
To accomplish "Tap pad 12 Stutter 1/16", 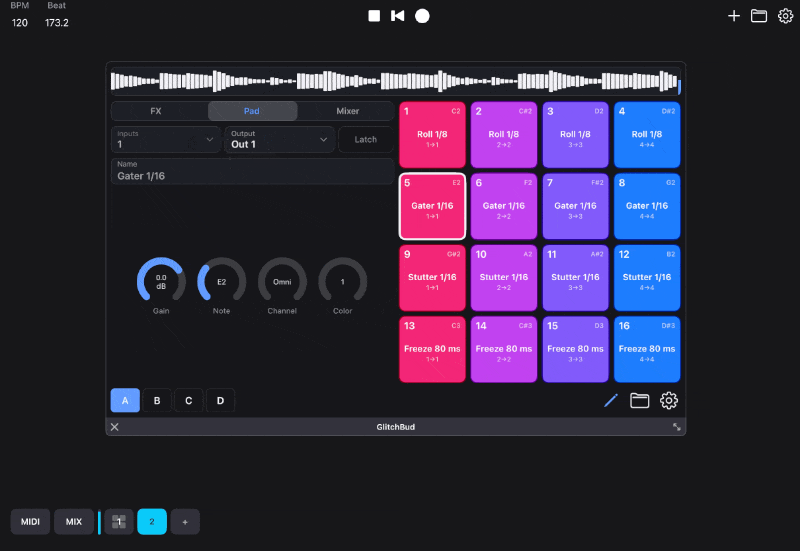I will (647, 278).
